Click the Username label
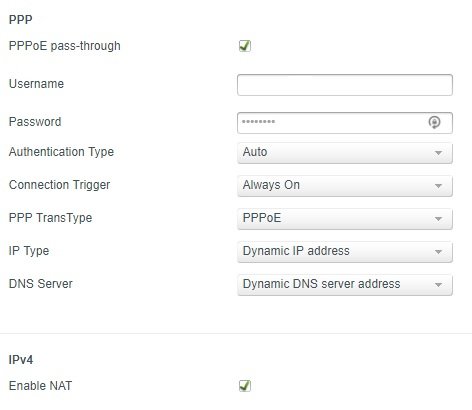472x410 pixels. coord(36,84)
